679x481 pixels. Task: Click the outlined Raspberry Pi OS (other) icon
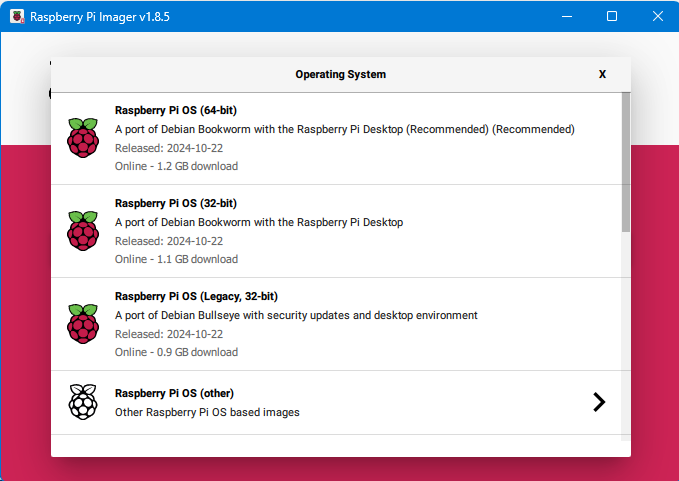pos(83,402)
